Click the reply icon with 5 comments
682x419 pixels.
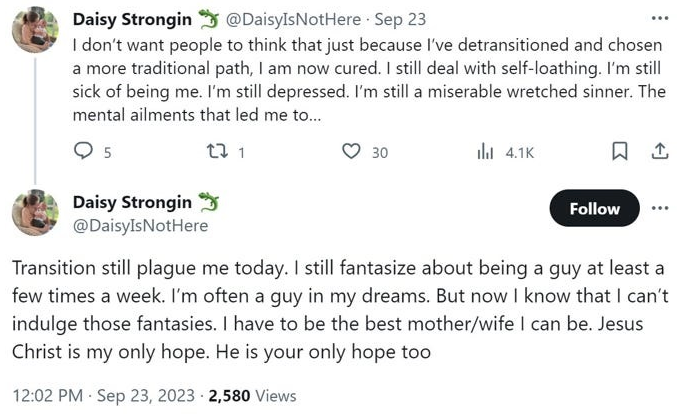coord(83,151)
